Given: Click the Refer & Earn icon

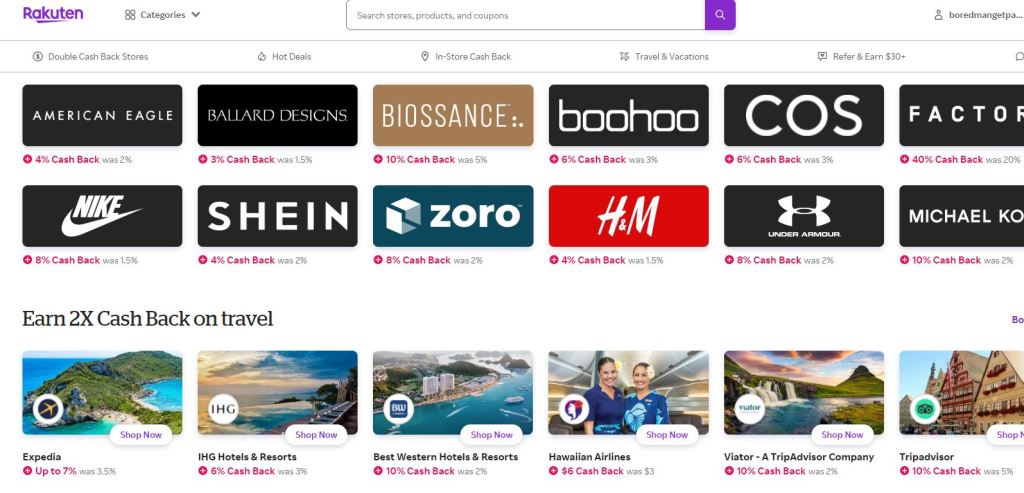Looking at the screenshot, I should point(822,57).
